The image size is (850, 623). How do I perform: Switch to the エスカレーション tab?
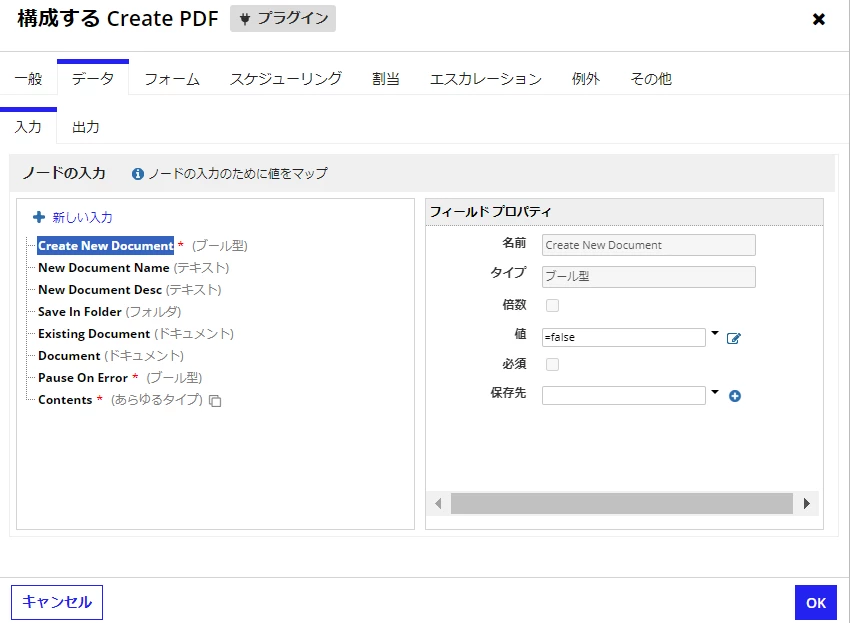(486, 79)
